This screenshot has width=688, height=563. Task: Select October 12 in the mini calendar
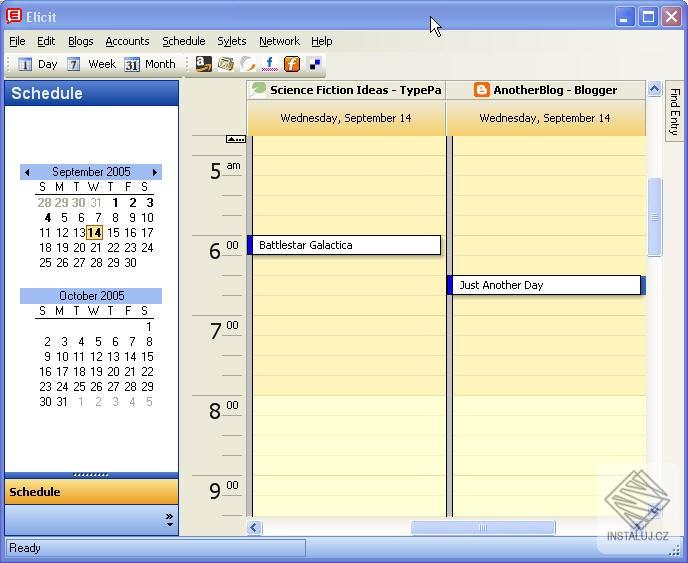point(96,357)
